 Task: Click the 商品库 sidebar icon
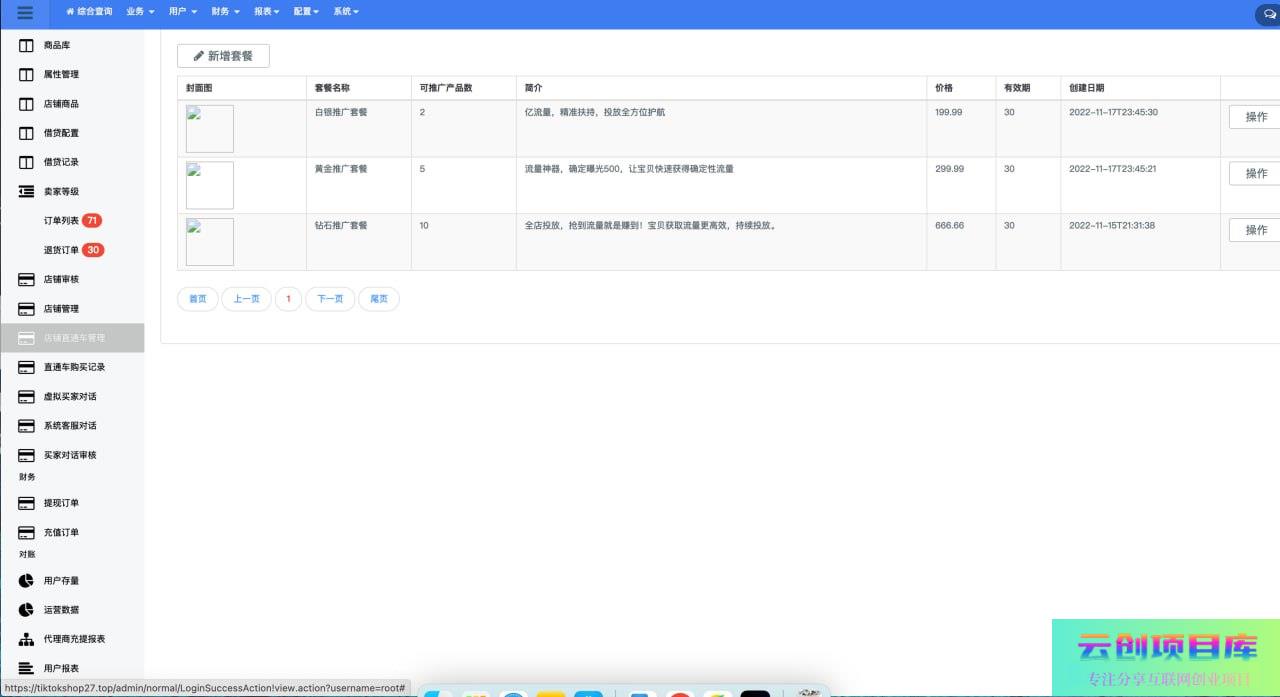click(26, 46)
